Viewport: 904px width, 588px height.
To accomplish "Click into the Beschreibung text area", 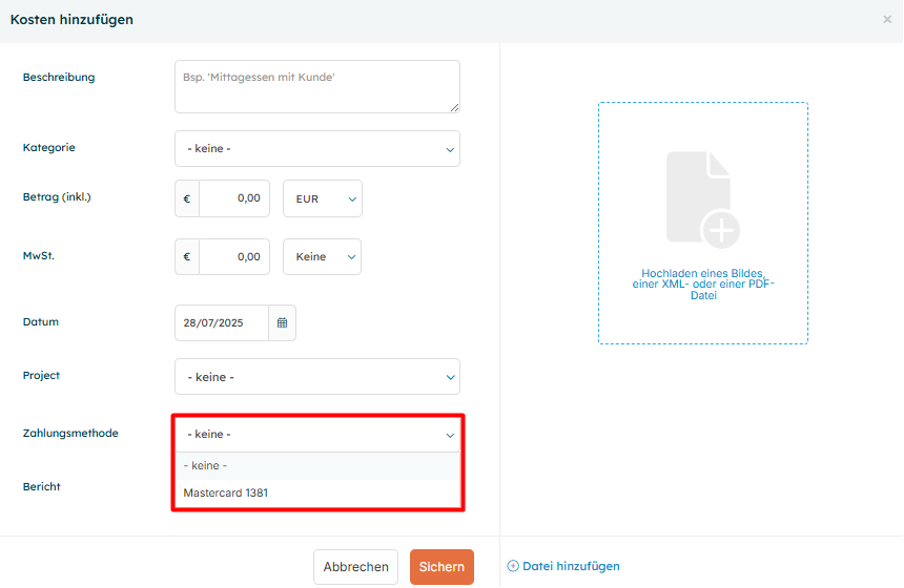I will click(x=317, y=87).
